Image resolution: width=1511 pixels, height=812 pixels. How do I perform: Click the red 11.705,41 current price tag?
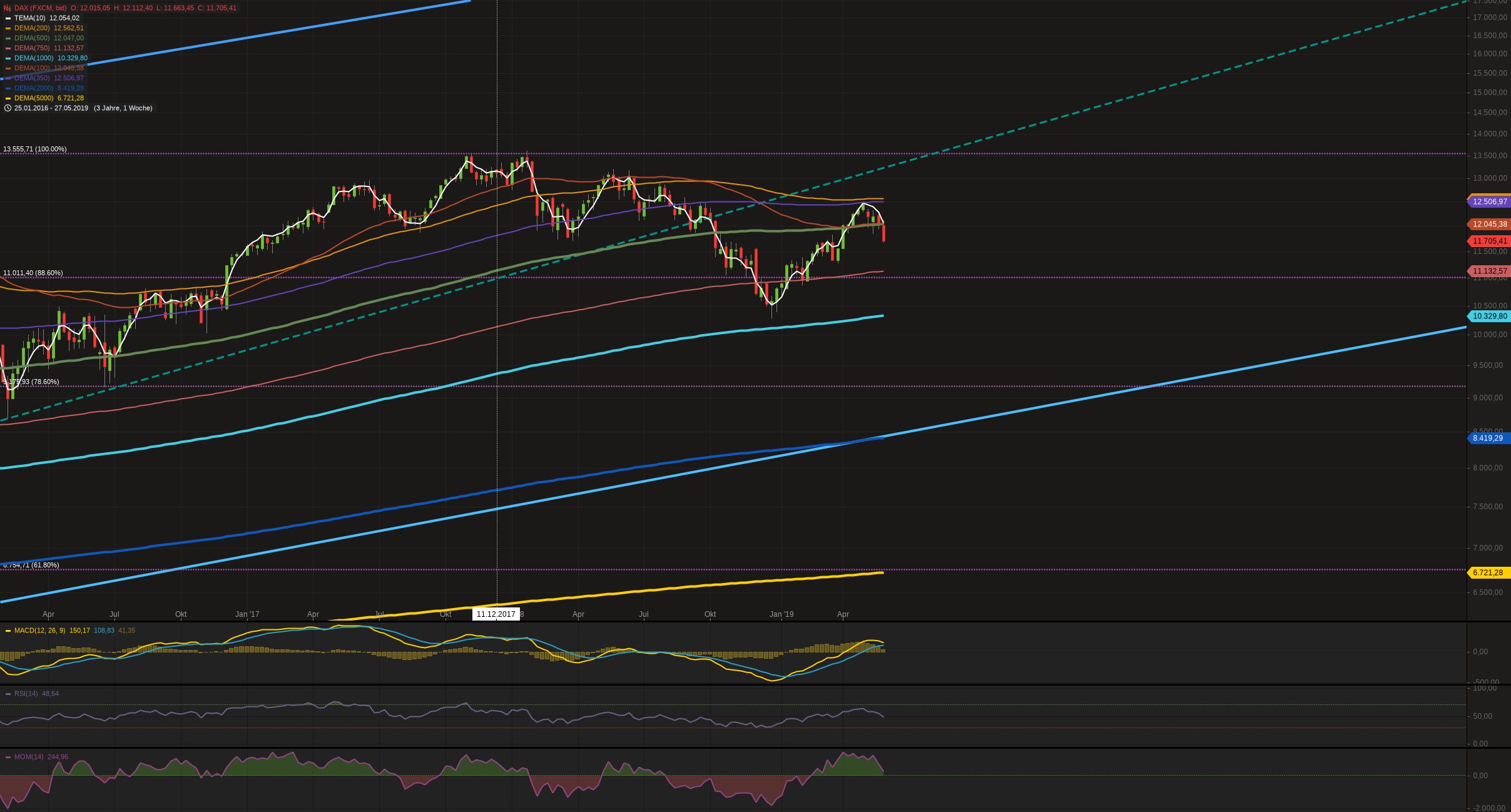coord(1489,241)
